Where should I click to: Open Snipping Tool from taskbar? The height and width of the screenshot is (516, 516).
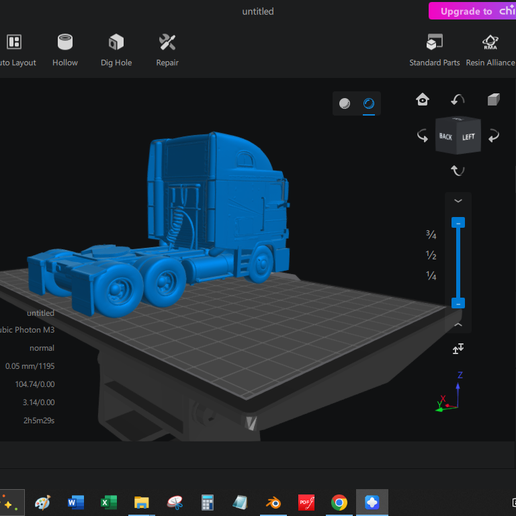[x=175, y=502]
